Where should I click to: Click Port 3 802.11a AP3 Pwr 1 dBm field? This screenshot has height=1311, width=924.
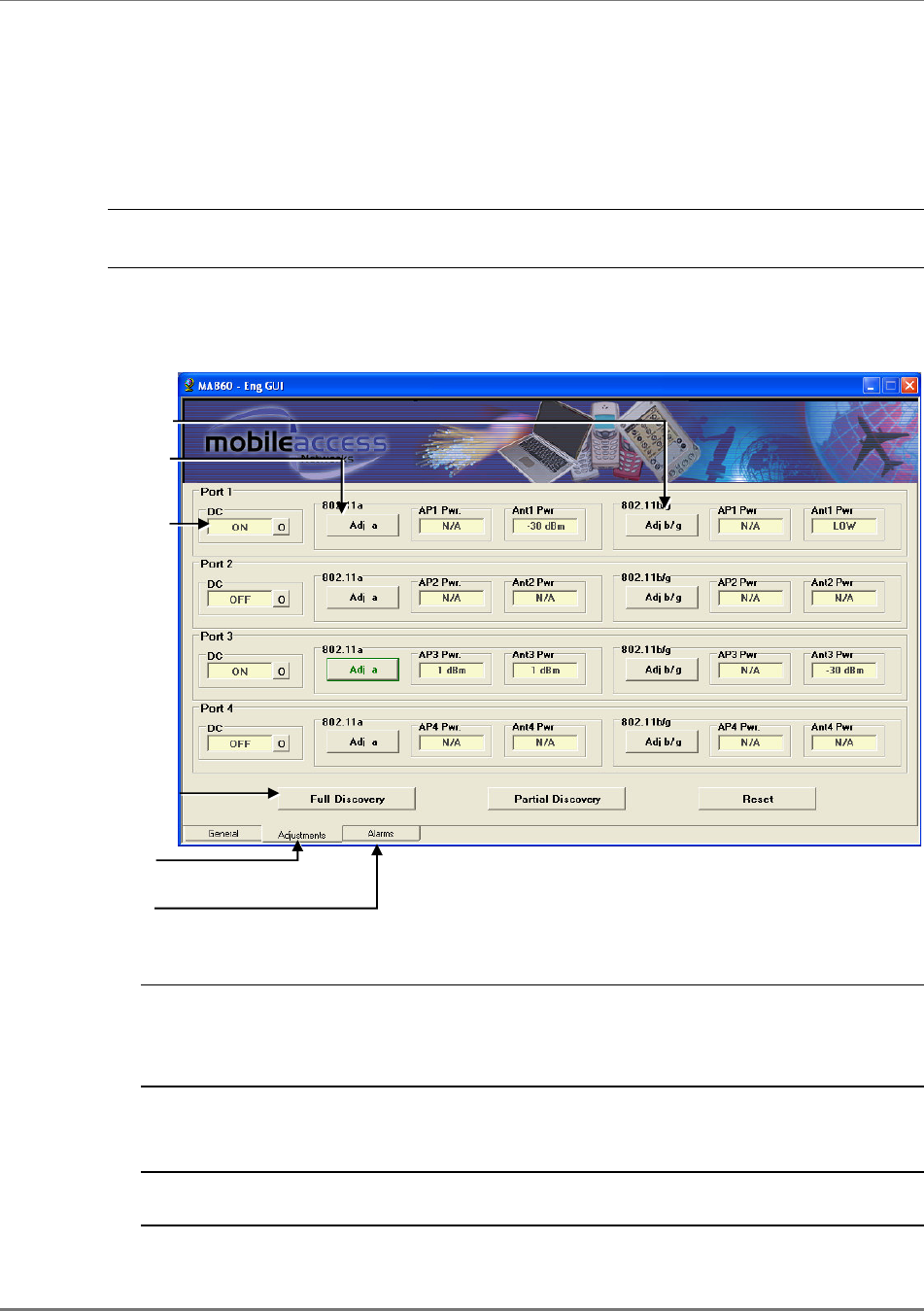(x=452, y=671)
